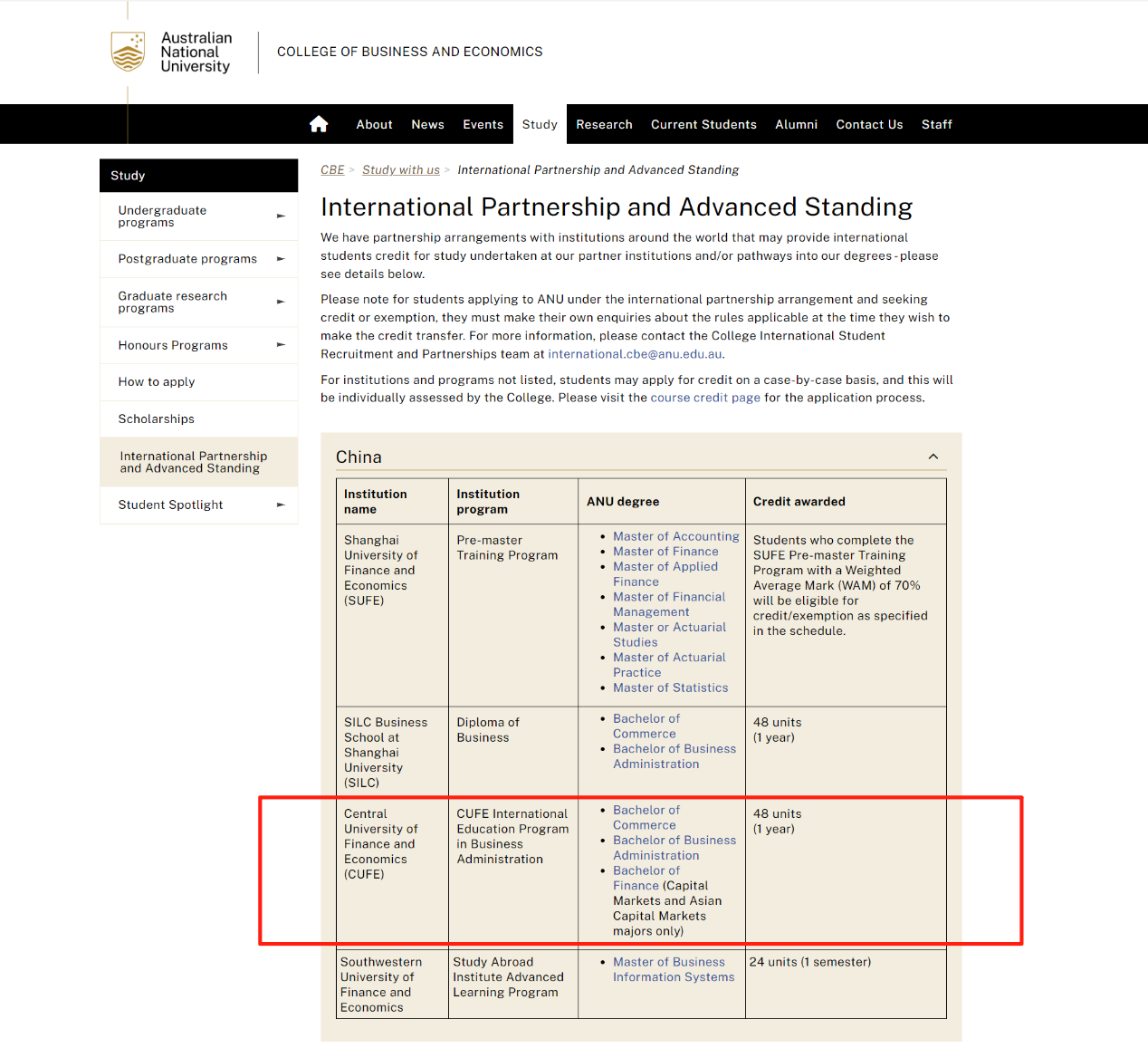Click the international.cbe@anu.edu.au email link
The width and height of the screenshot is (1148, 1048).
pos(635,354)
